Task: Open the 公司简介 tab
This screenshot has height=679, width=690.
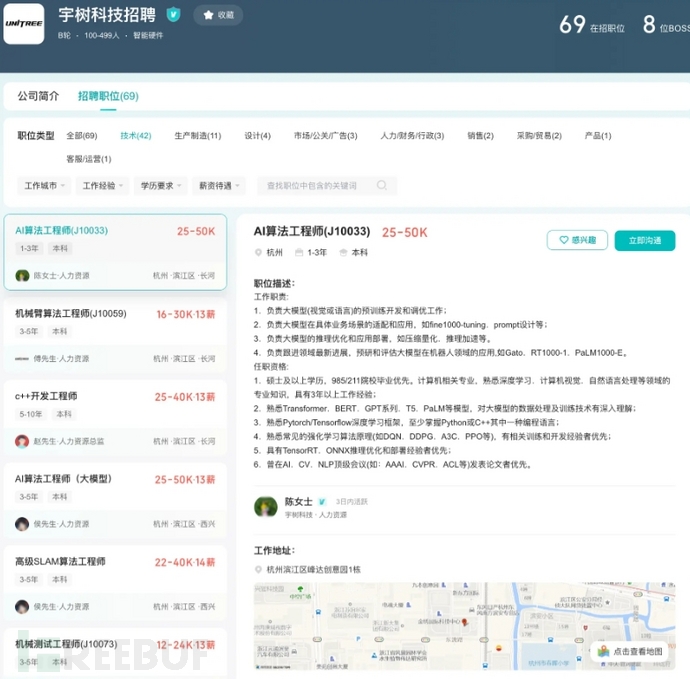Action: tap(38, 96)
